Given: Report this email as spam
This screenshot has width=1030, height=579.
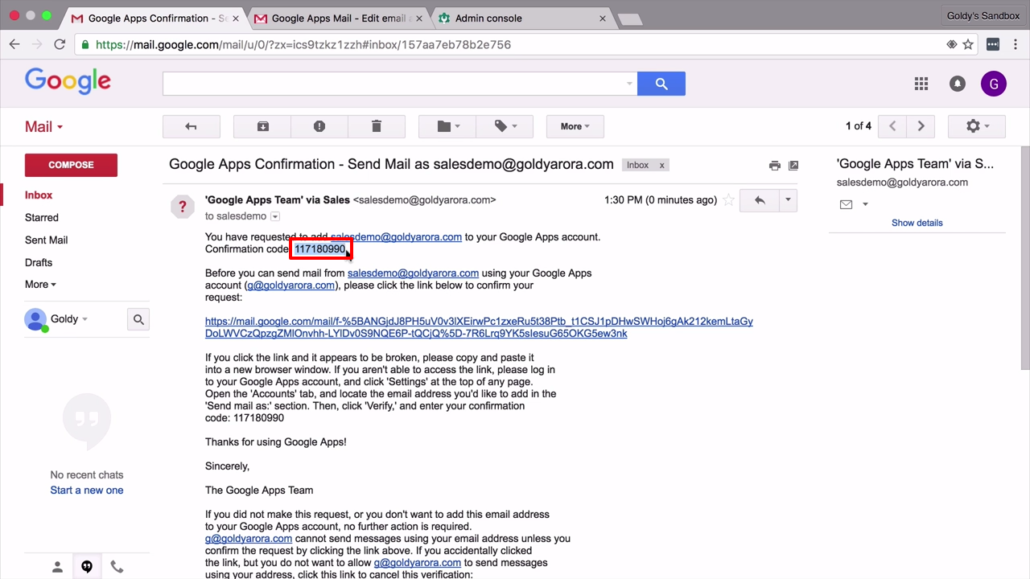Looking at the screenshot, I should pos(319,126).
